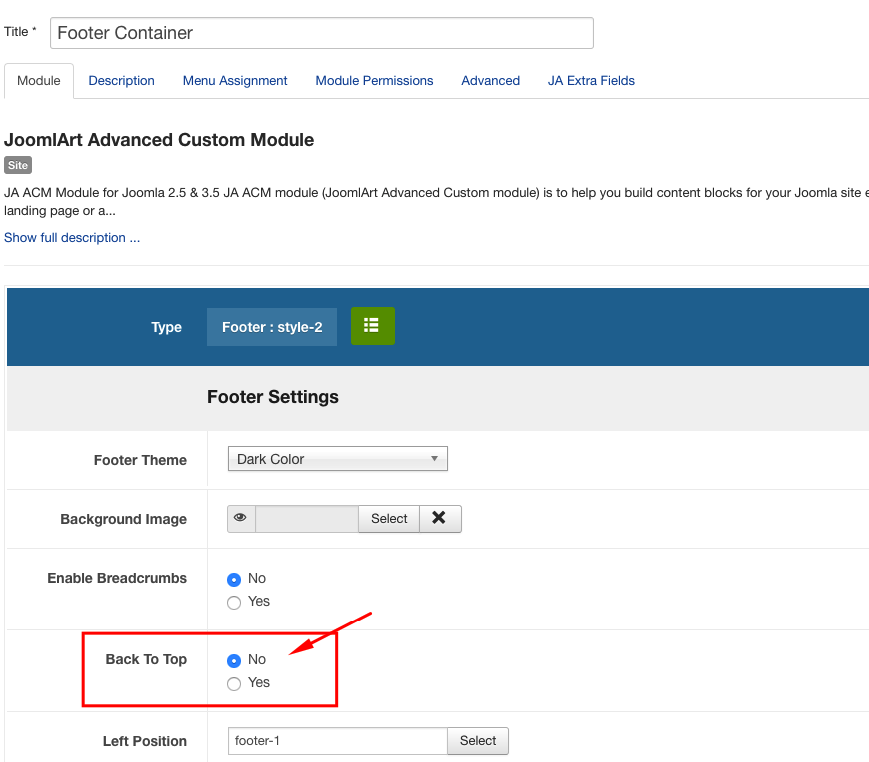Go to the Module Permissions tab
This screenshot has width=869, height=762.
coord(374,81)
